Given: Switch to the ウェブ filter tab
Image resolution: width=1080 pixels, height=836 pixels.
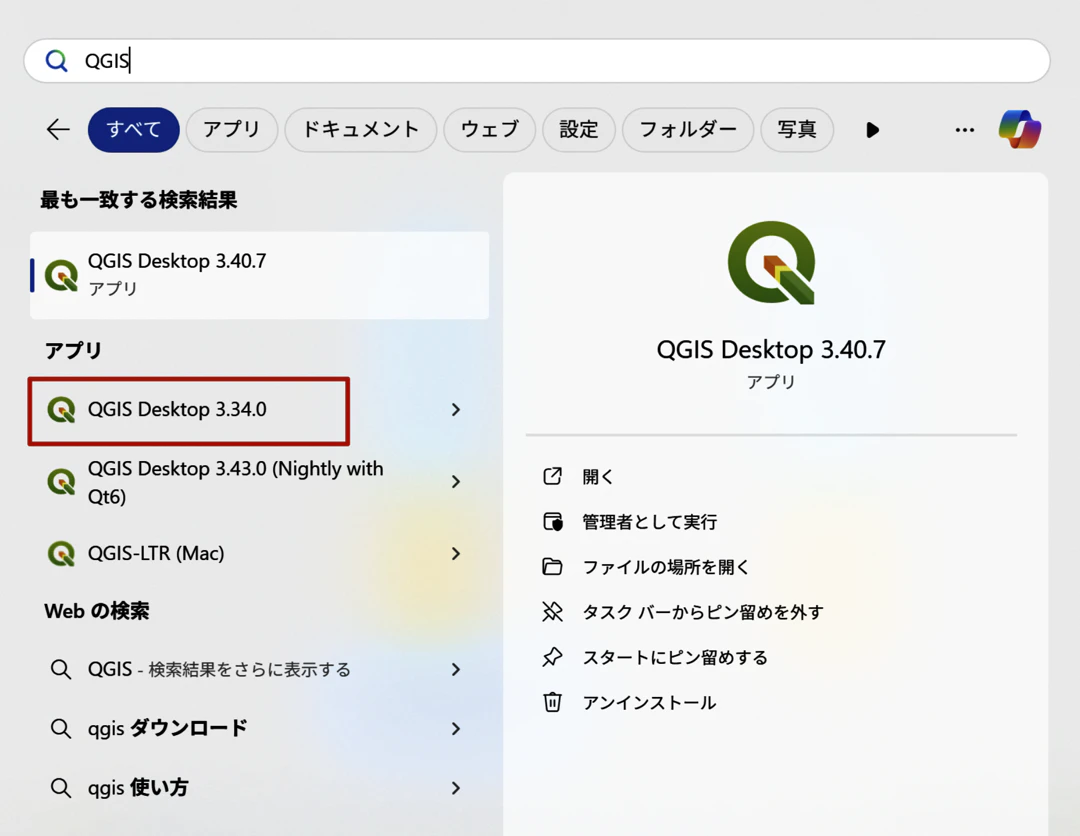Looking at the screenshot, I should (x=489, y=129).
